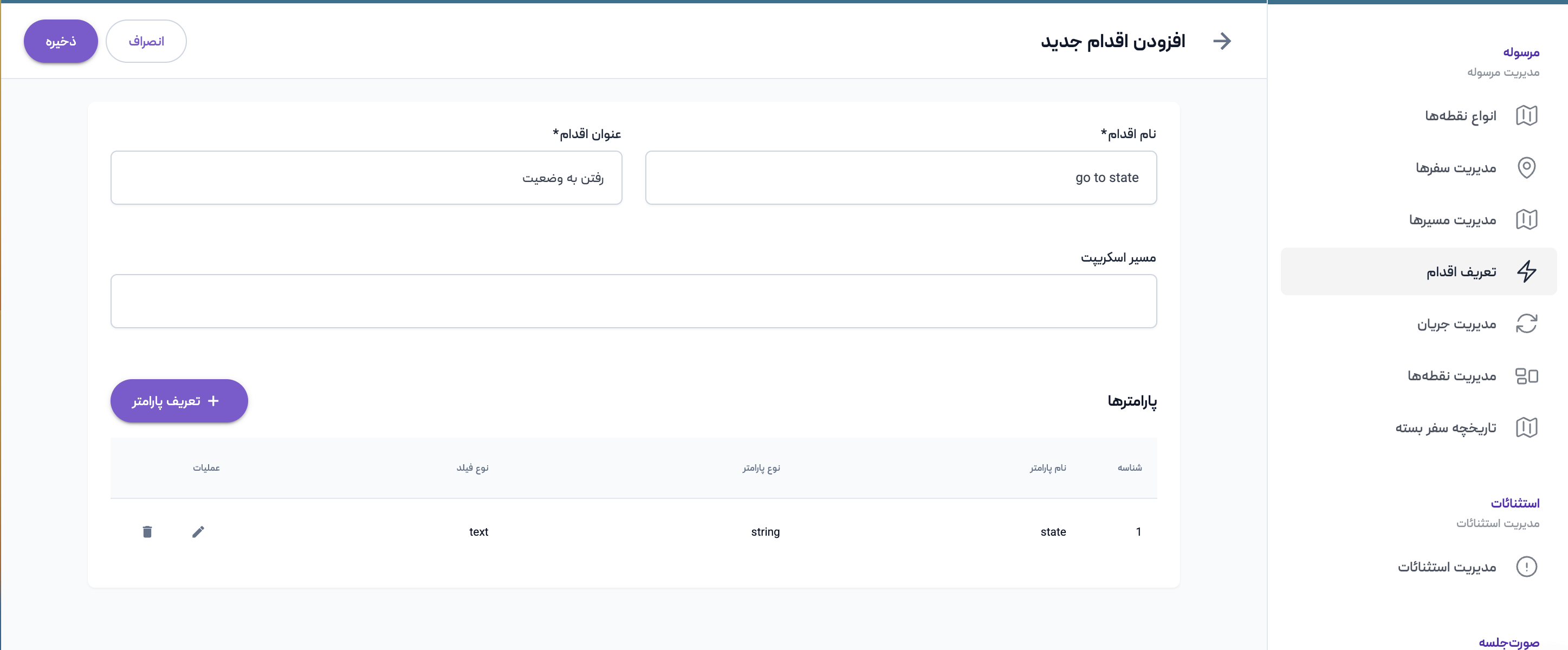The image size is (1568, 650).
Task: Click into the عنوان اقدام text field
Action: coord(366,178)
